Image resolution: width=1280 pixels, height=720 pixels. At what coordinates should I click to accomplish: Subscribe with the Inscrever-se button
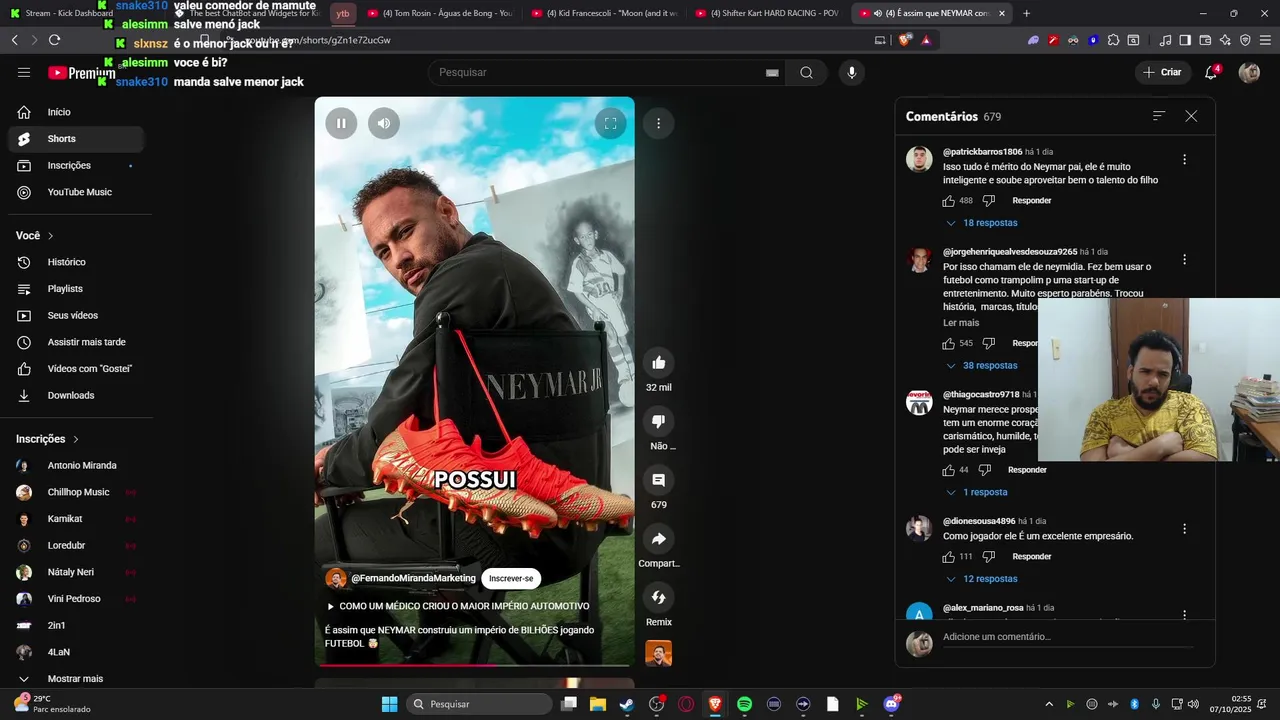coord(511,578)
